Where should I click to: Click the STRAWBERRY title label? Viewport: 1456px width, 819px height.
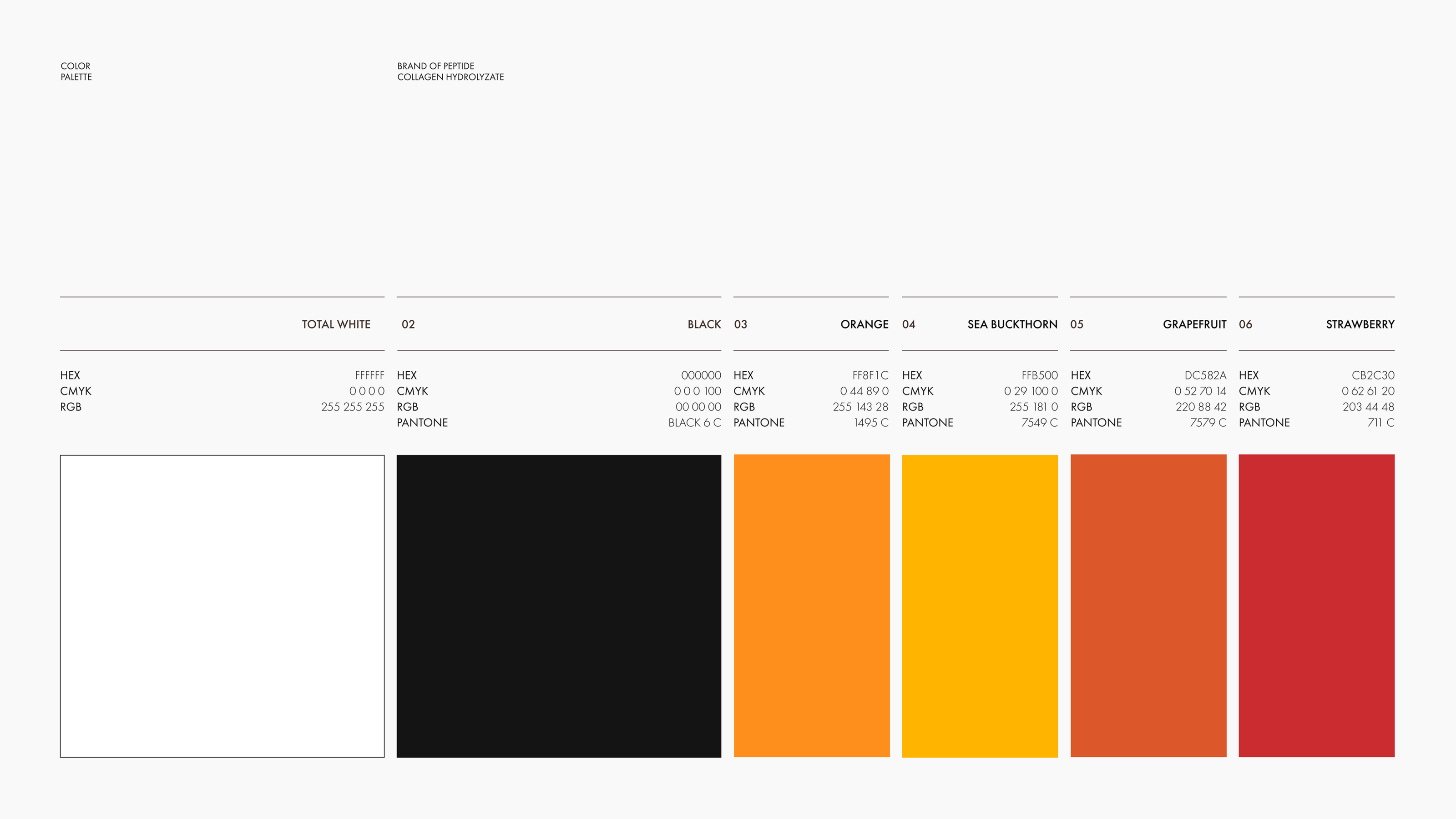(x=1360, y=324)
